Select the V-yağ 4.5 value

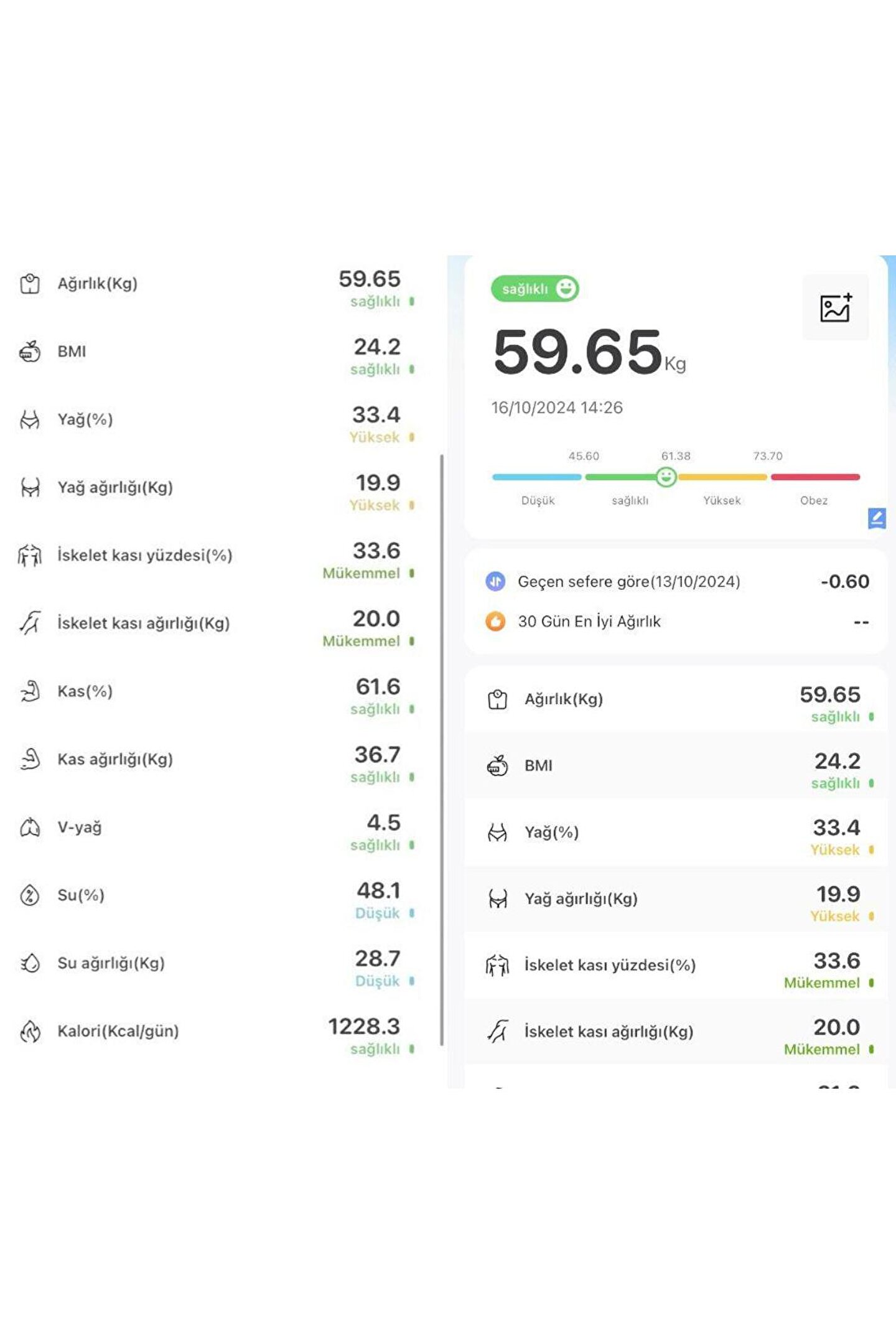(383, 823)
